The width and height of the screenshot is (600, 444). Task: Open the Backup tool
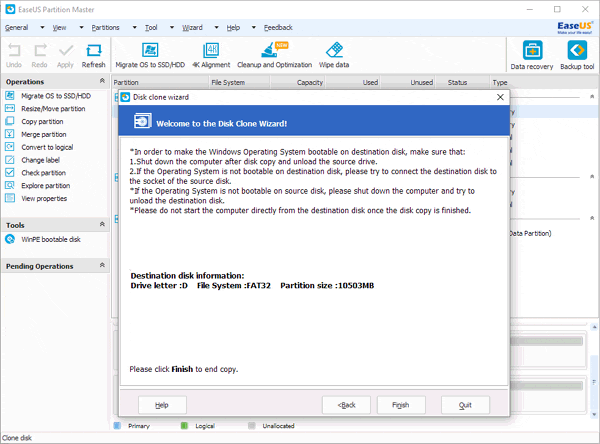577,56
